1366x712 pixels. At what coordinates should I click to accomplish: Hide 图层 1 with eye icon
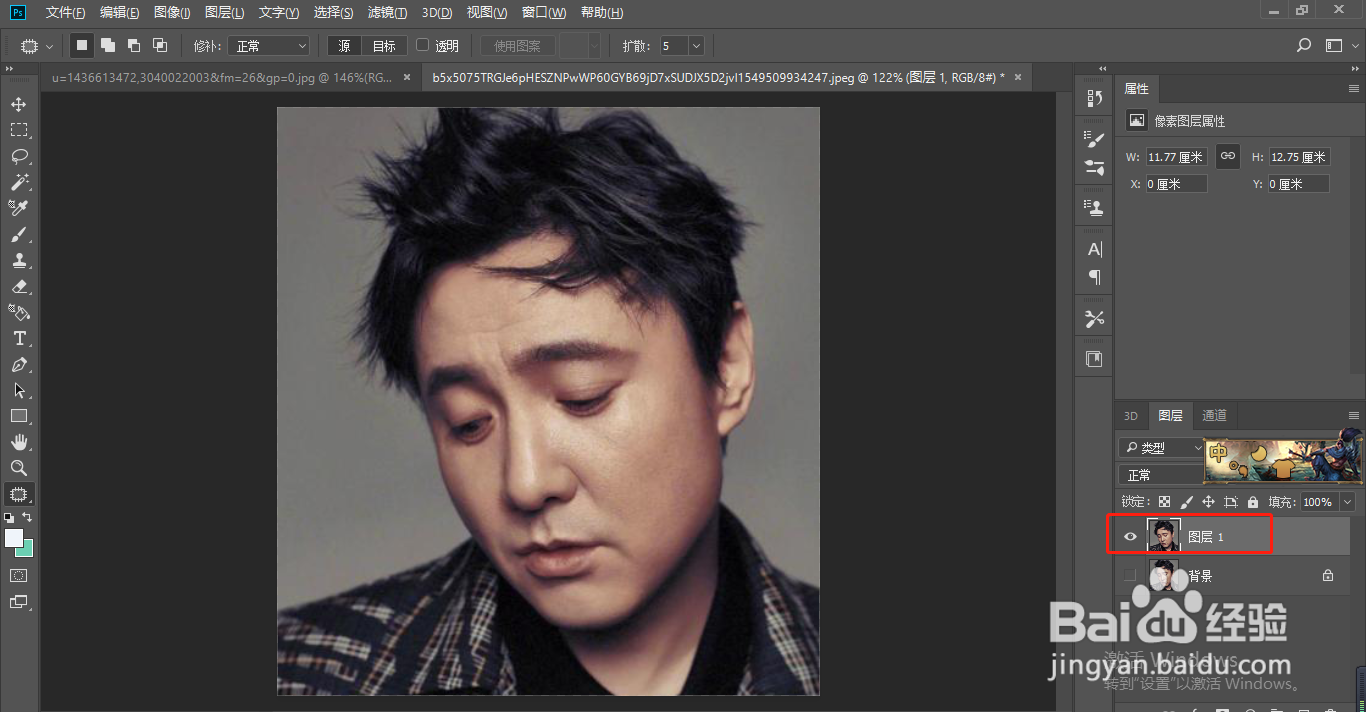pos(1130,537)
